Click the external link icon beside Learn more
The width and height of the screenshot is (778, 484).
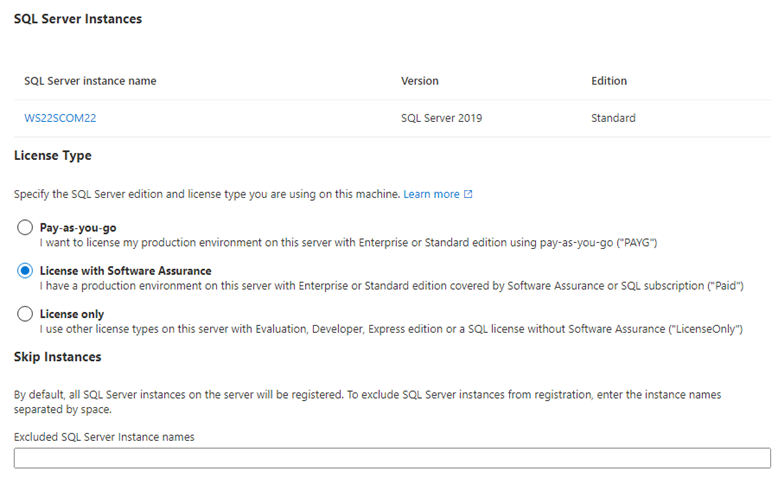tap(468, 194)
